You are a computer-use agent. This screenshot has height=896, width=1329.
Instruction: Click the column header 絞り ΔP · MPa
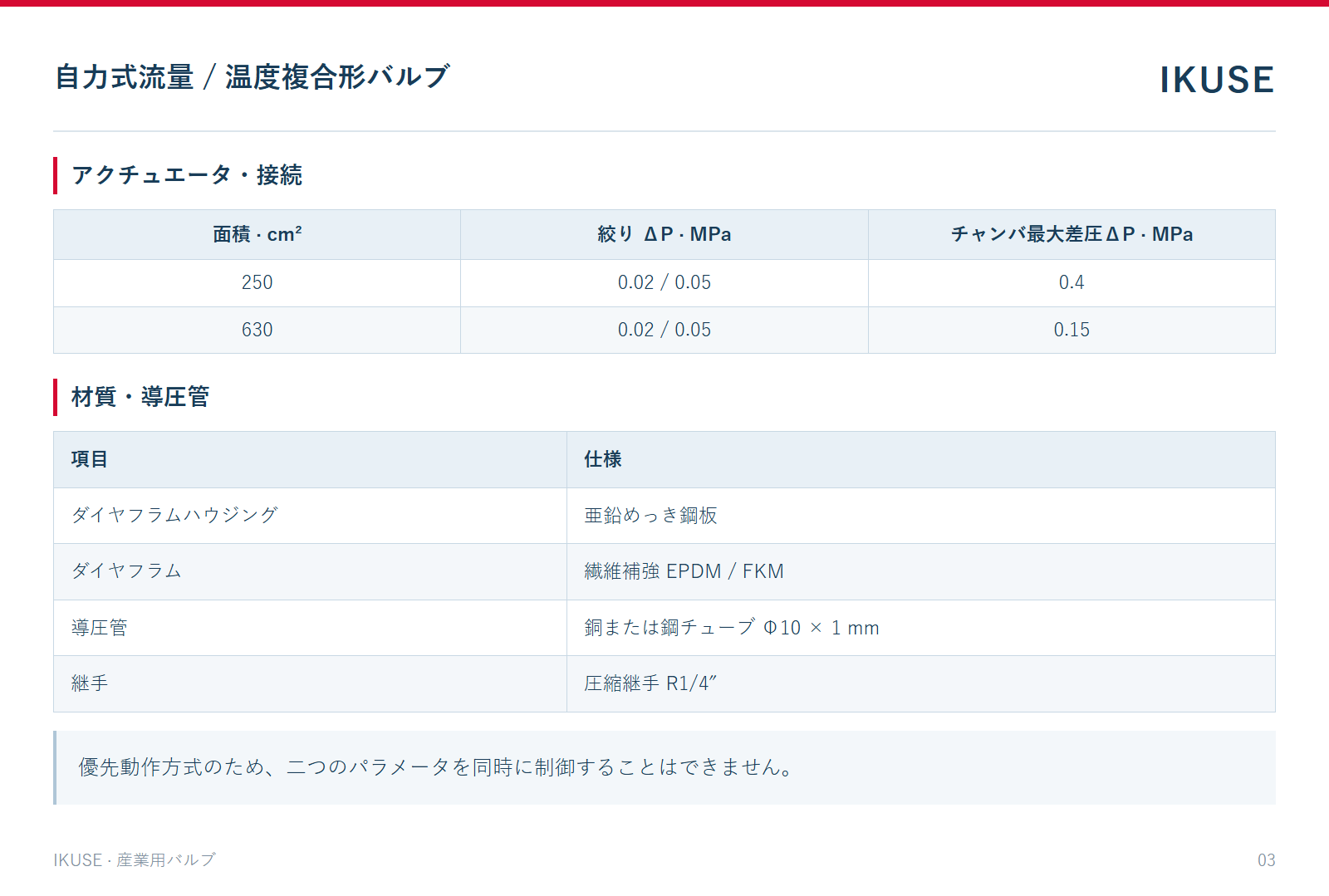(664, 234)
